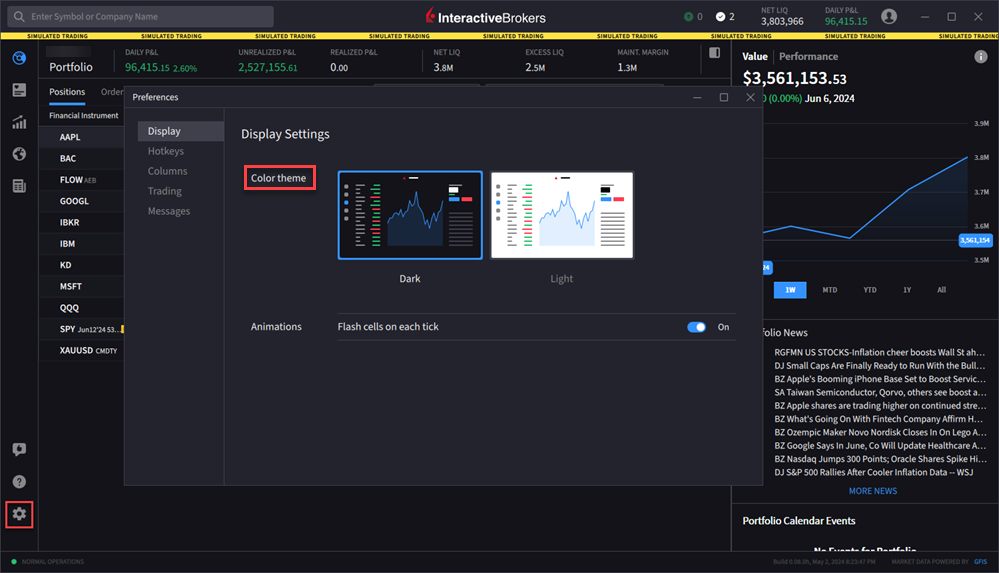
Task: Click the symbol search input field
Action: [x=140, y=17]
